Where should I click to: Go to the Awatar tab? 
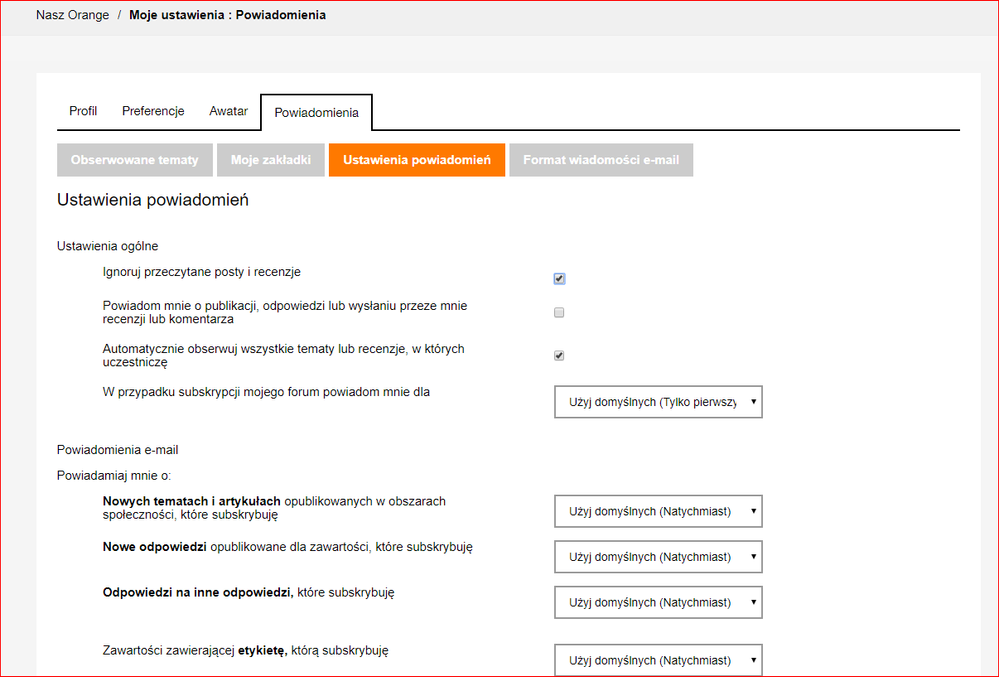tap(228, 111)
